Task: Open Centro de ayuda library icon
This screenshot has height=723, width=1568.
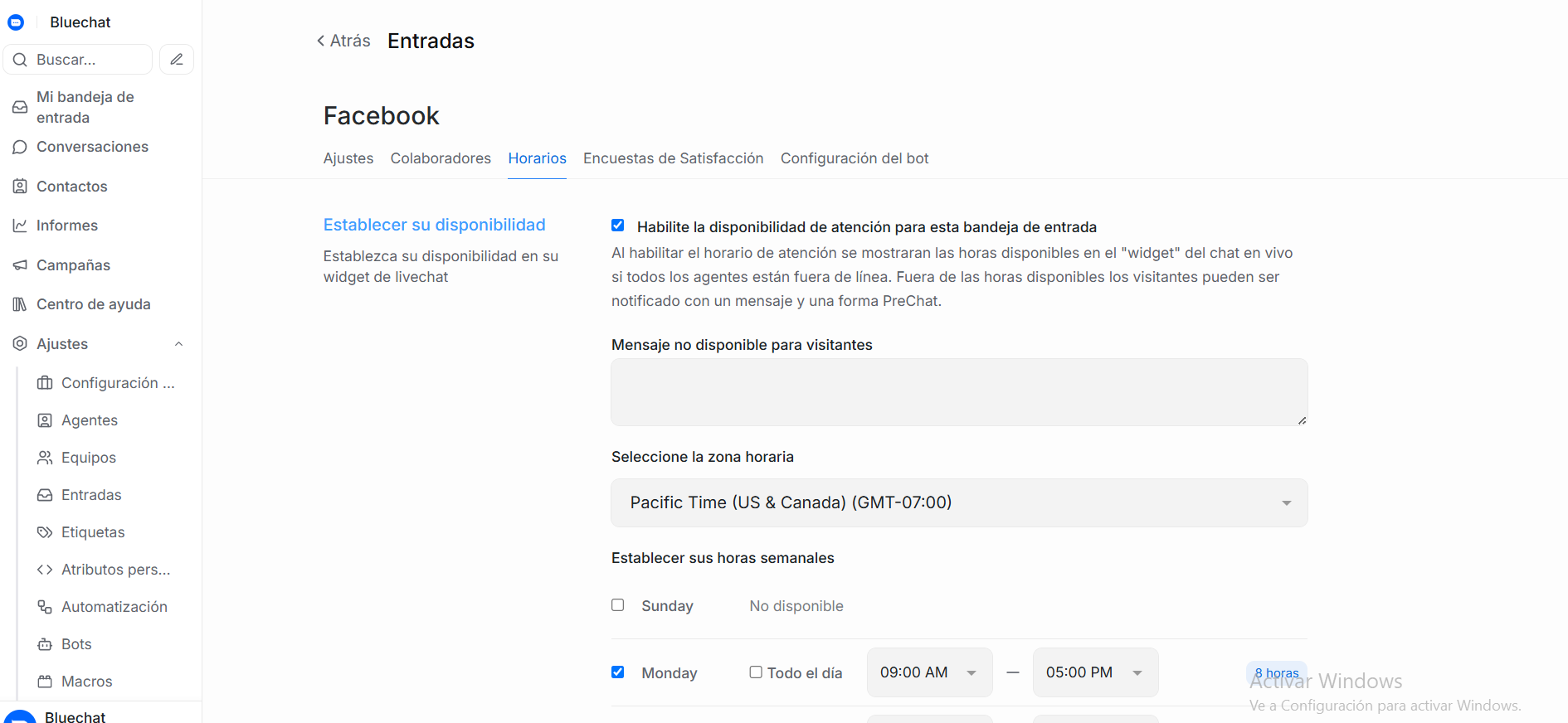Action: 20,304
